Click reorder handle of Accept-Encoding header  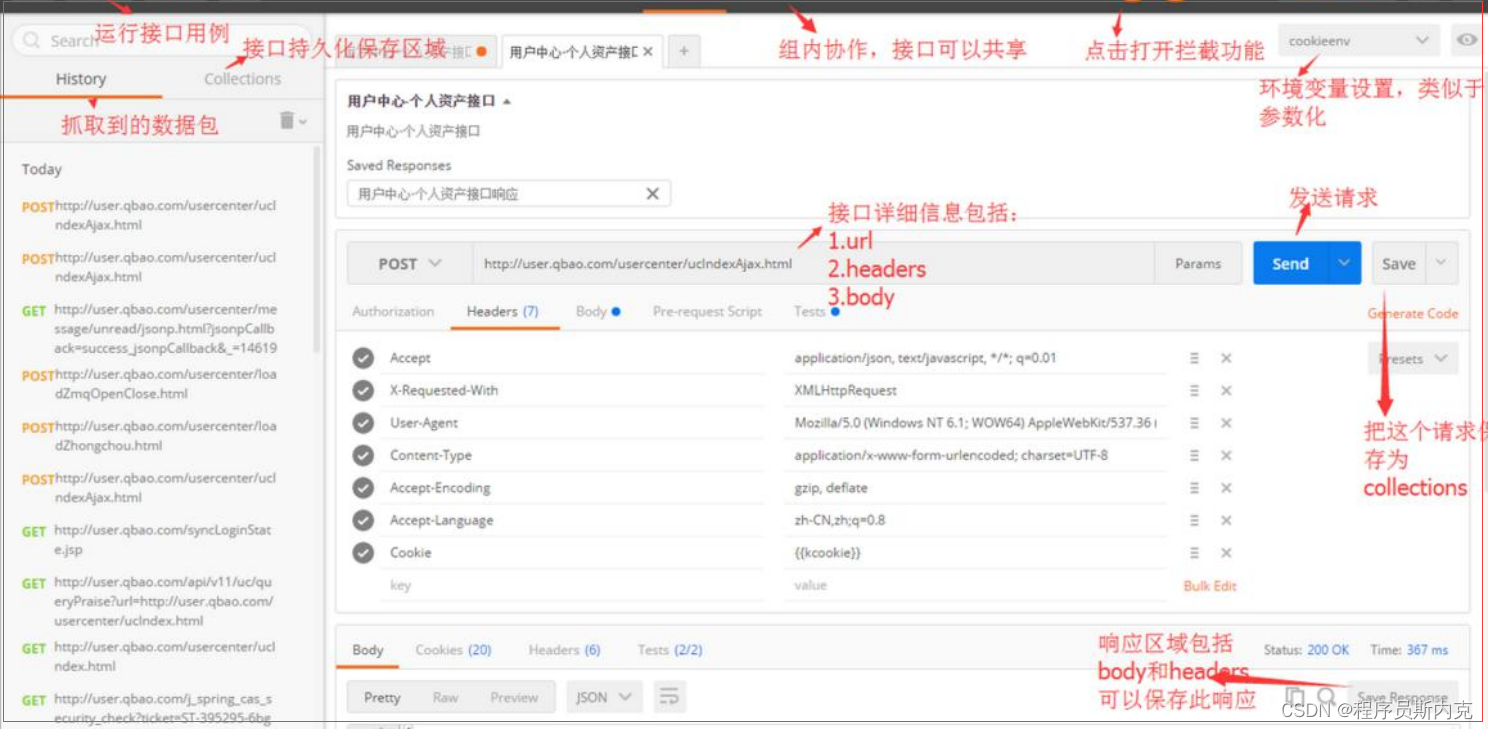click(1194, 488)
